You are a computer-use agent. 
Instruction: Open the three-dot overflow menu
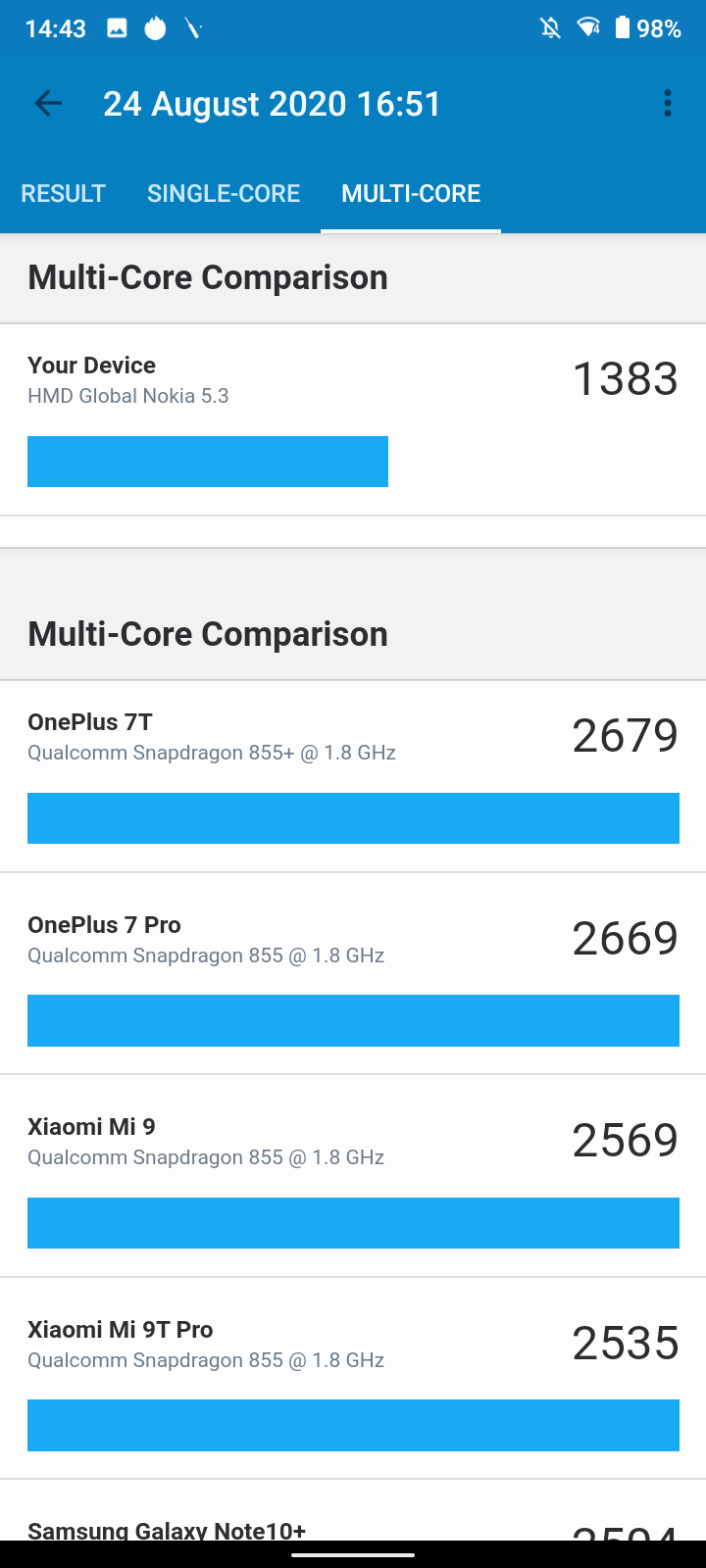668,103
